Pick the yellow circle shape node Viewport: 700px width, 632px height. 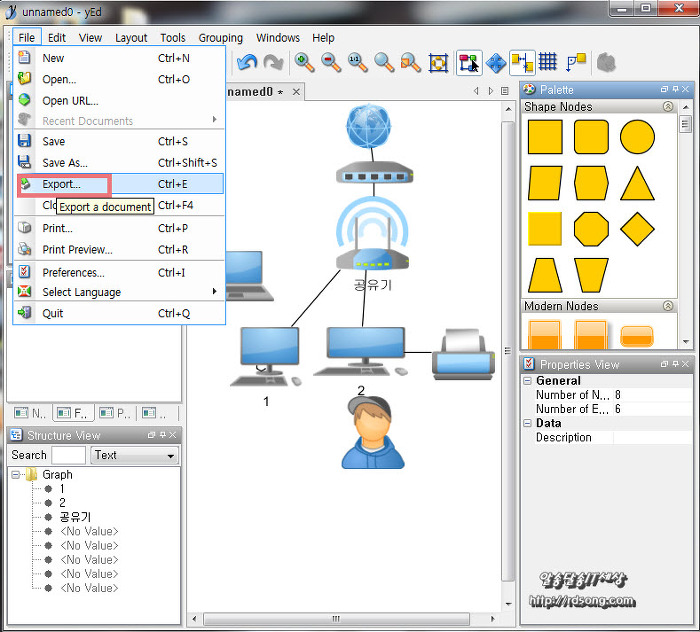point(637,137)
